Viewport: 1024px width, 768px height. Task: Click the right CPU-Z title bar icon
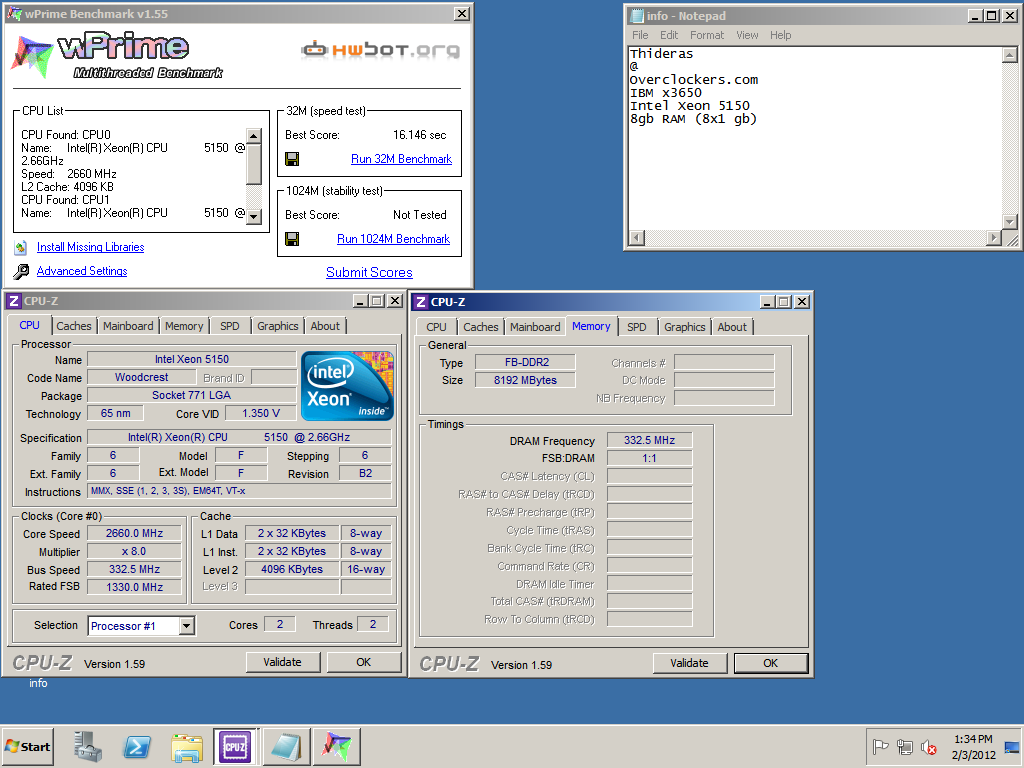pos(421,302)
